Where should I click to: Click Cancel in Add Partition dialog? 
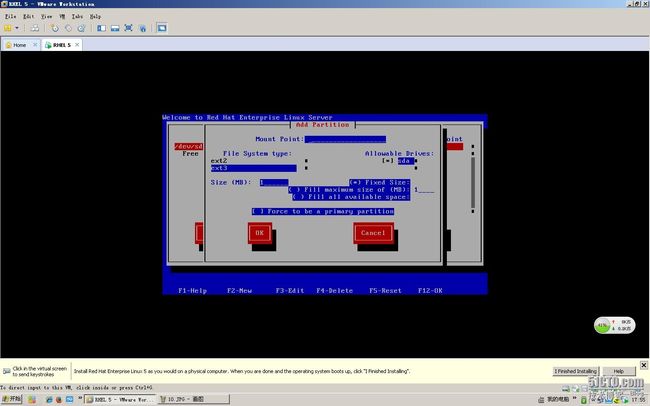(x=374, y=233)
